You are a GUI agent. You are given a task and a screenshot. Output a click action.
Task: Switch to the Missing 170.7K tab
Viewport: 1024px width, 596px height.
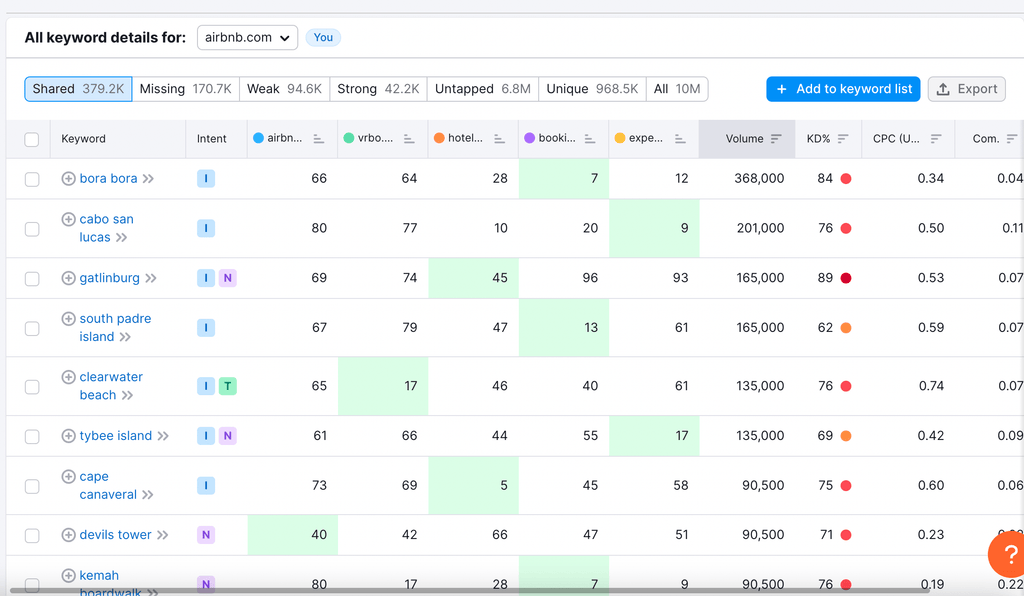pos(185,89)
